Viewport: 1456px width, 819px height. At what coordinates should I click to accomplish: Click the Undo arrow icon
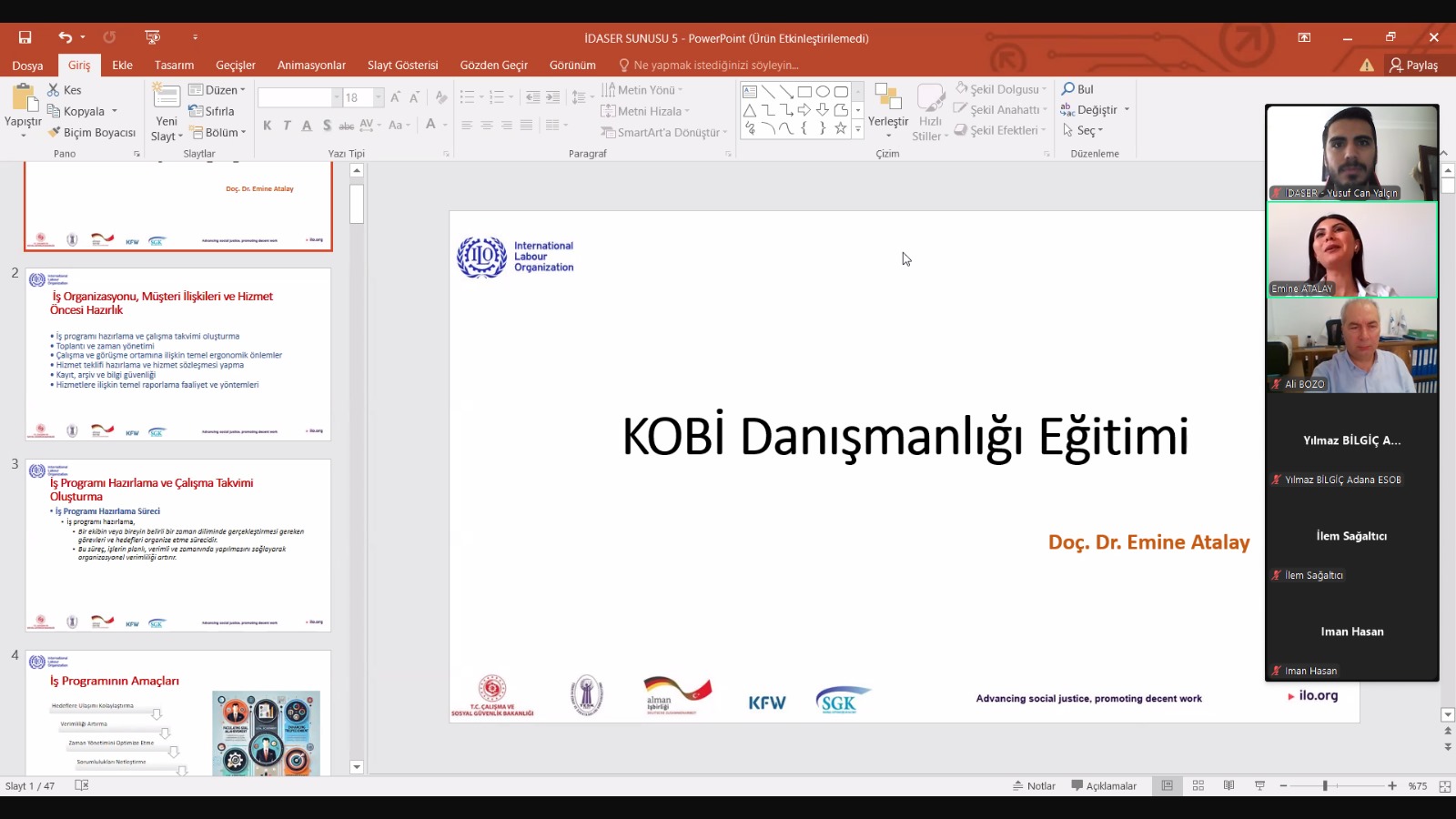tap(65, 37)
